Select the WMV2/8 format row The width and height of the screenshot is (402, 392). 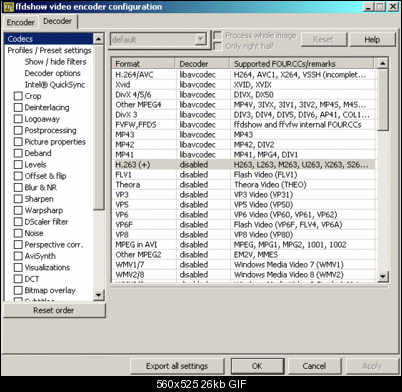pyautogui.click(x=244, y=275)
